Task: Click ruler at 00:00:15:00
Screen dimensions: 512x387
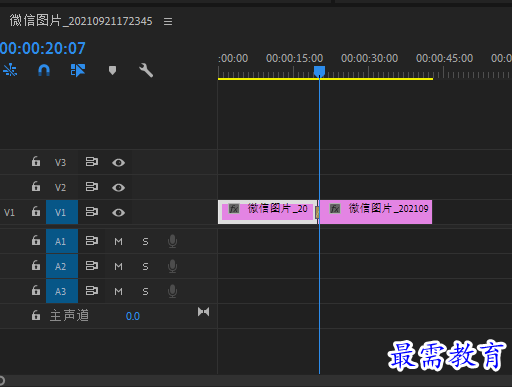Action: coord(294,58)
